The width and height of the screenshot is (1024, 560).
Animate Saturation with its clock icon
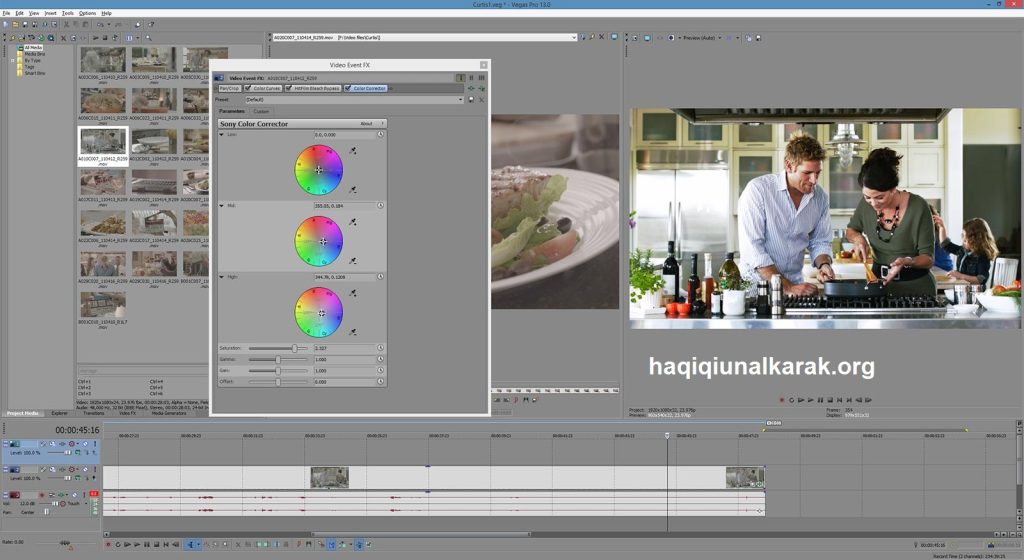click(x=380, y=348)
